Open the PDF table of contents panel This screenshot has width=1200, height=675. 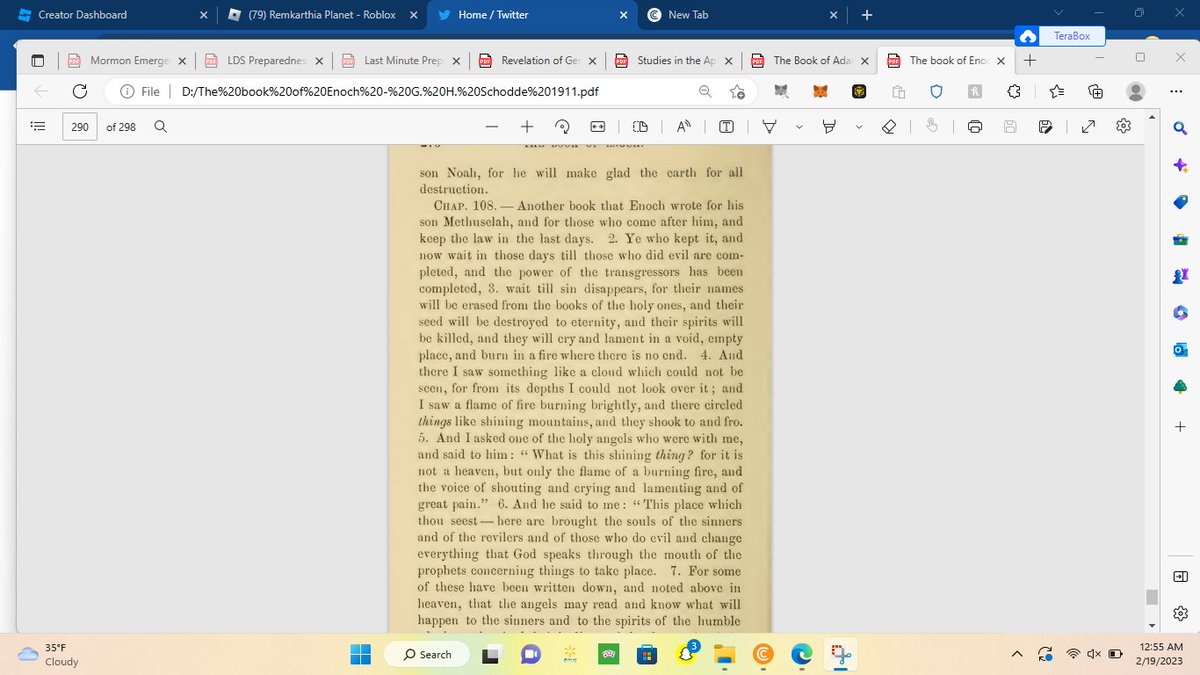(x=38, y=127)
